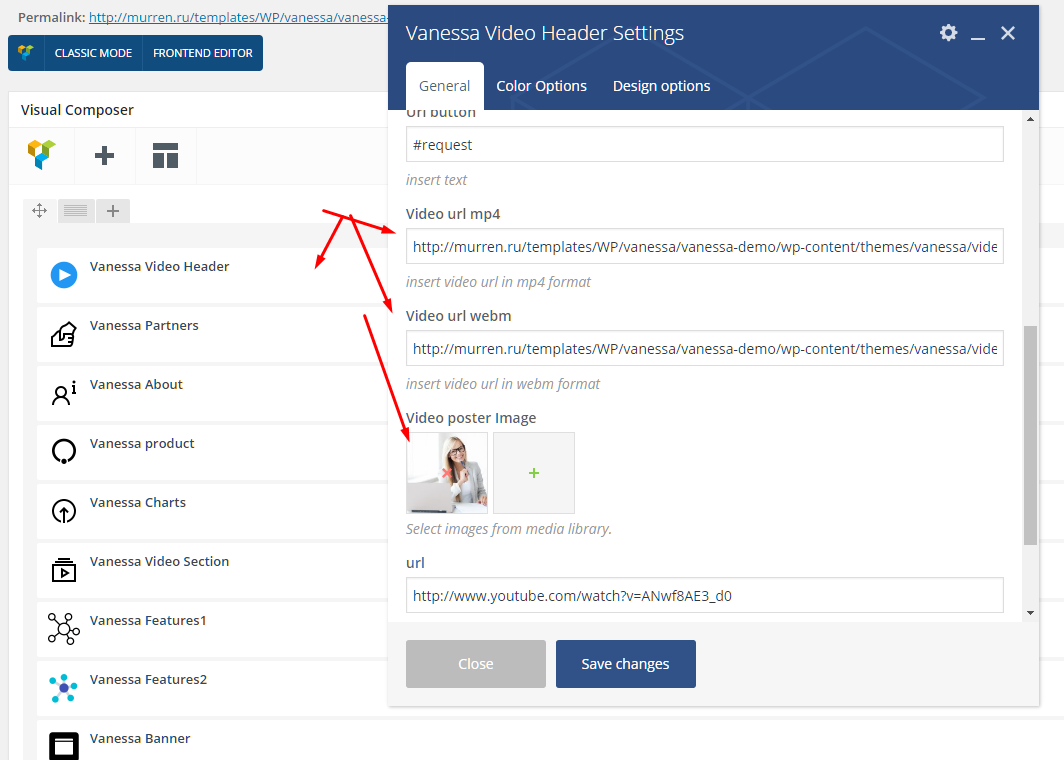Select the Vanessa Features1 element icon
This screenshot has height=760, width=1064.
(64, 629)
